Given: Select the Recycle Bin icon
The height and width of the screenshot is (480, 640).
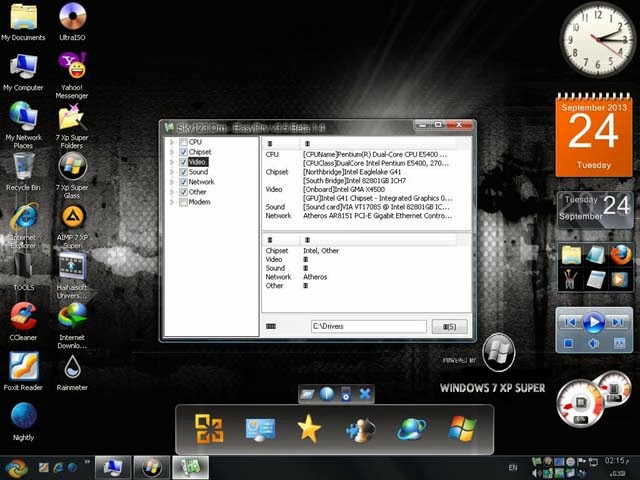Looking at the screenshot, I should tap(23, 171).
